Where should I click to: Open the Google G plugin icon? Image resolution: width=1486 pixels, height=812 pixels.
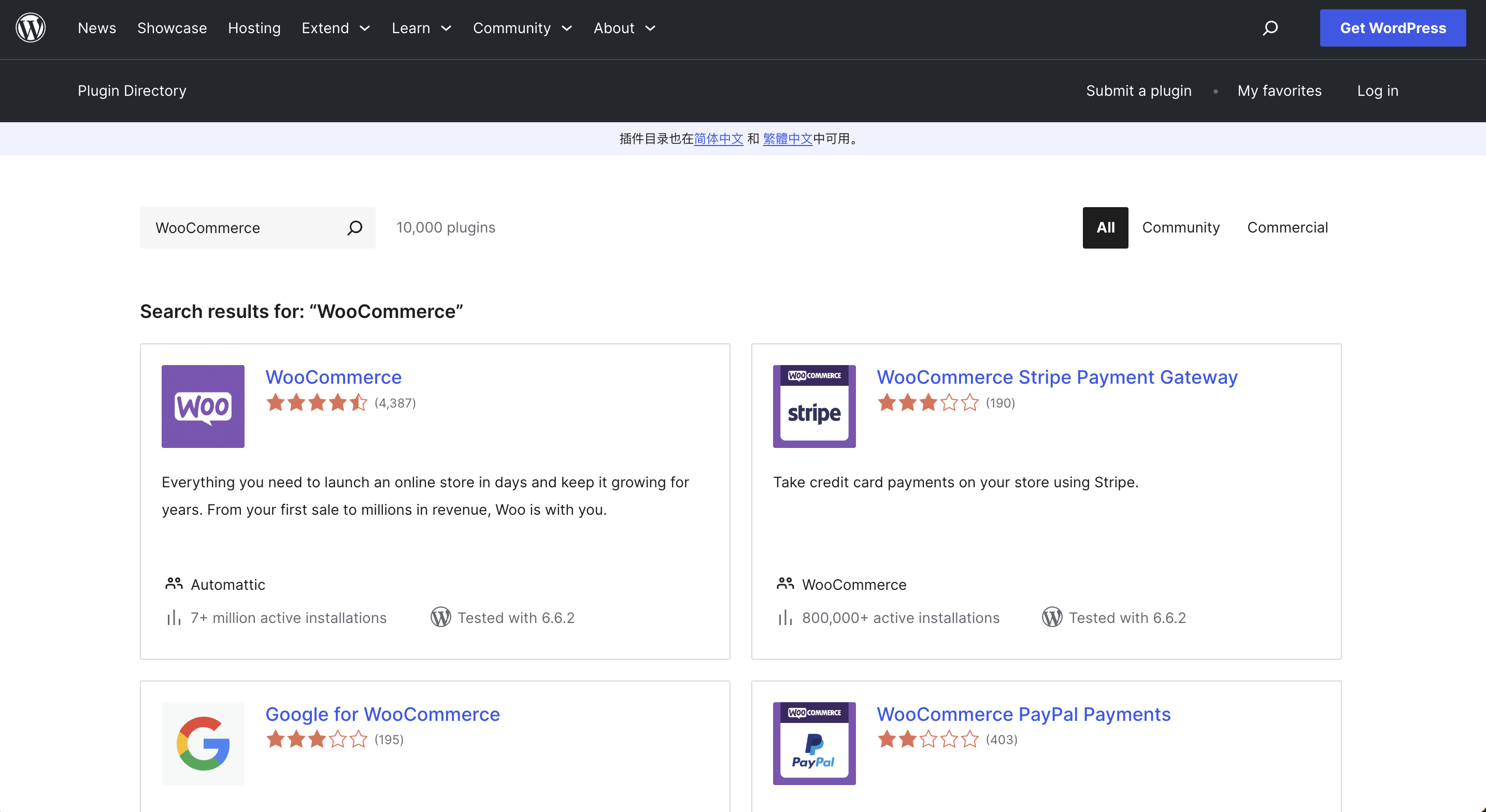pos(203,743)
